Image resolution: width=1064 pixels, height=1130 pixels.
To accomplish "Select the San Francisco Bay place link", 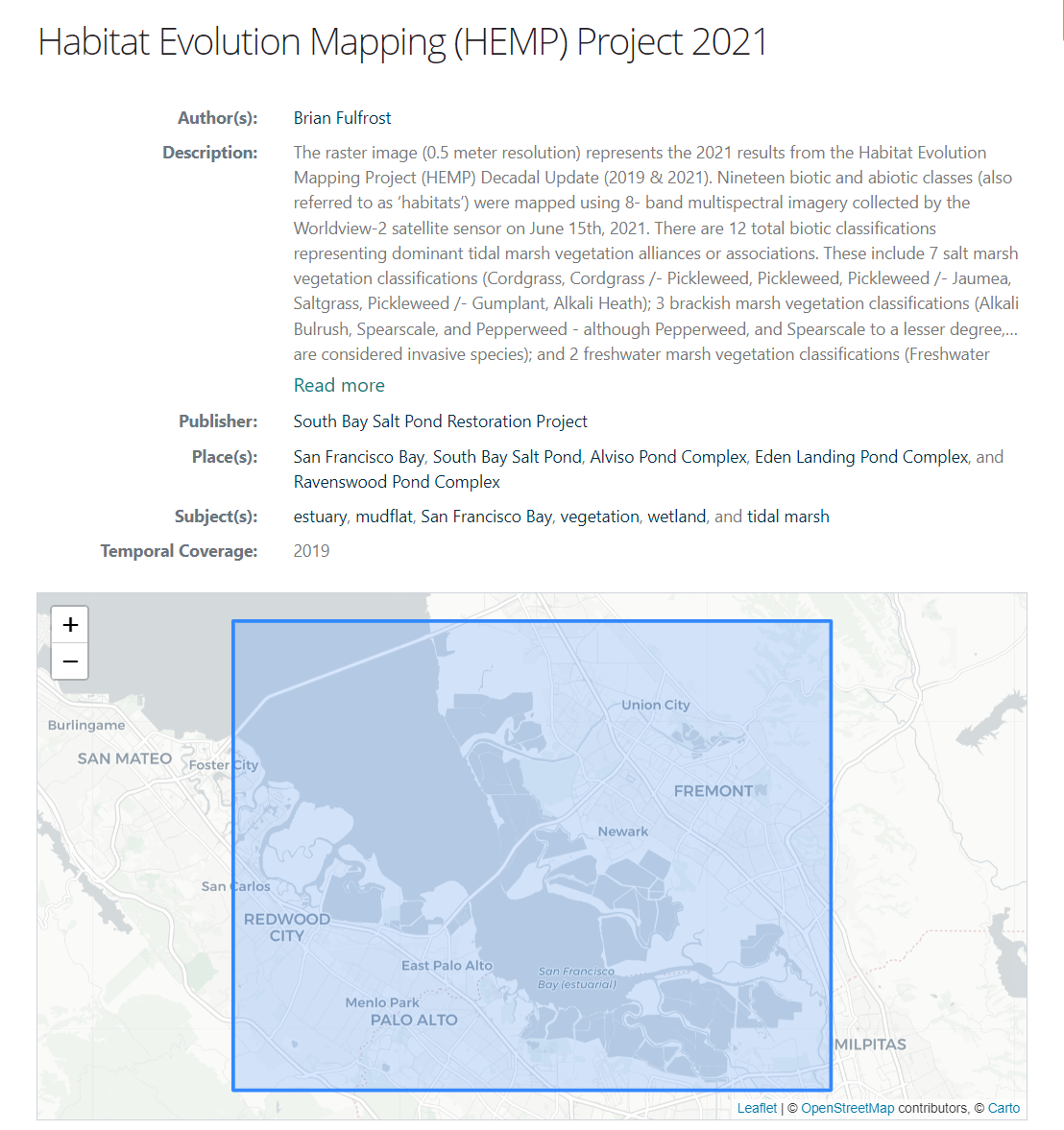I will point(358,457).
